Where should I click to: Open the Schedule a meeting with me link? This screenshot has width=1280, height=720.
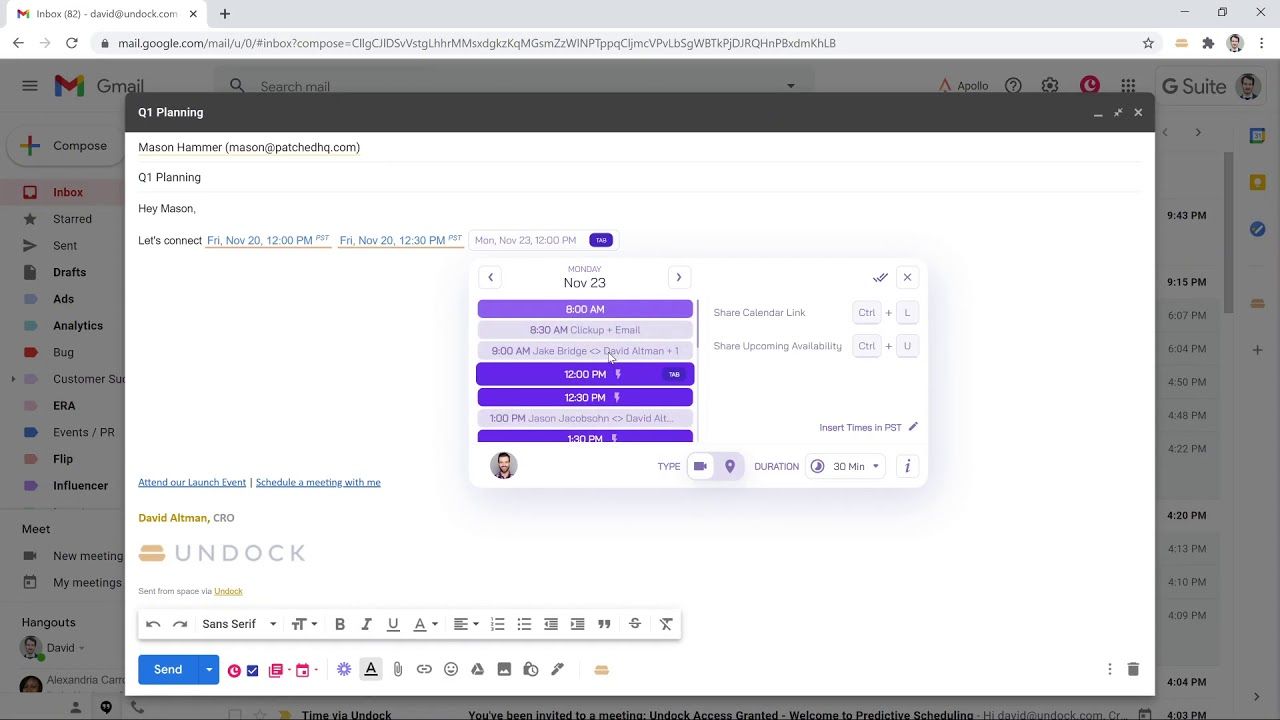coord(318,482)
